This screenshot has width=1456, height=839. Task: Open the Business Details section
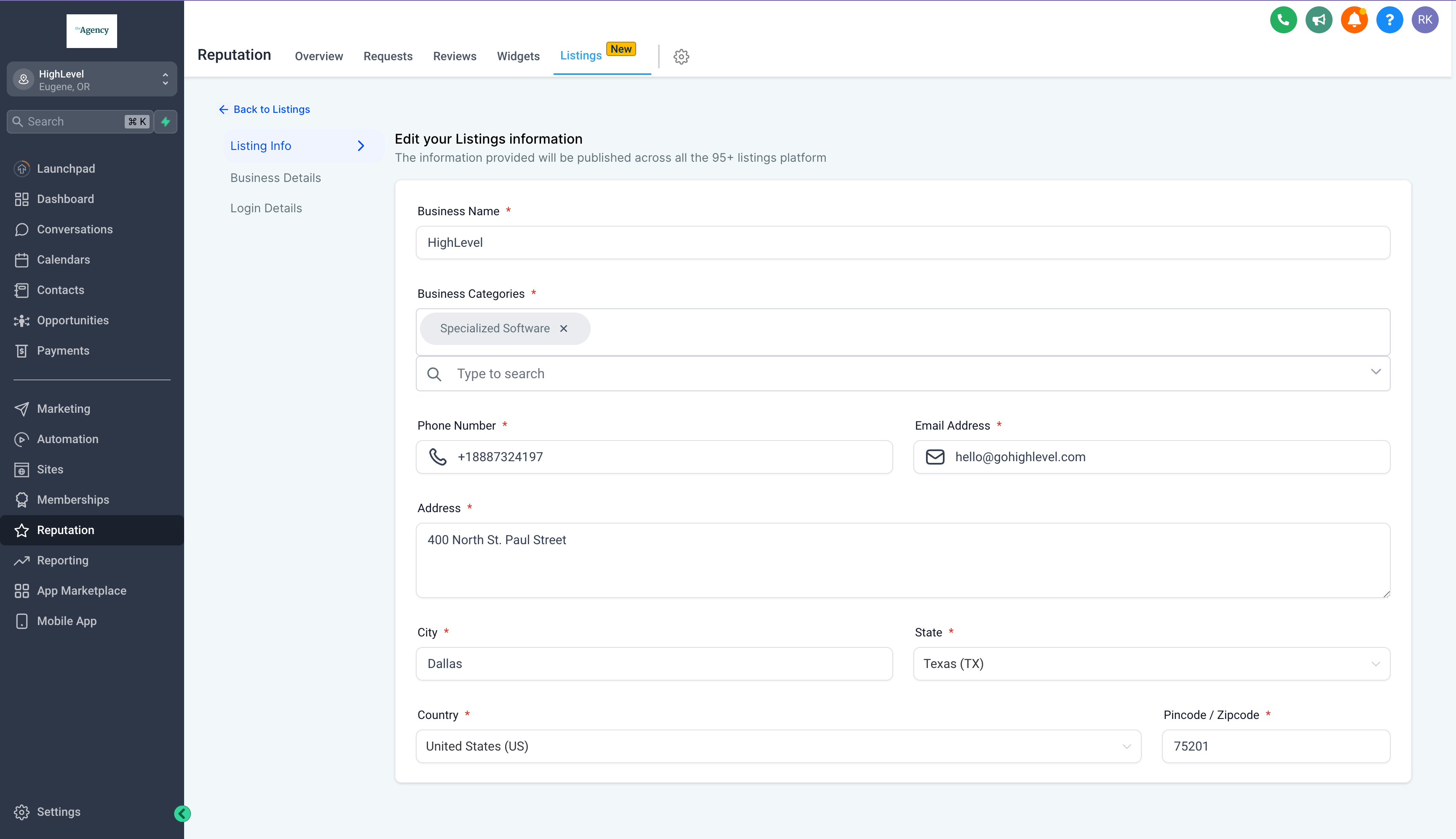tap(276, 178)
